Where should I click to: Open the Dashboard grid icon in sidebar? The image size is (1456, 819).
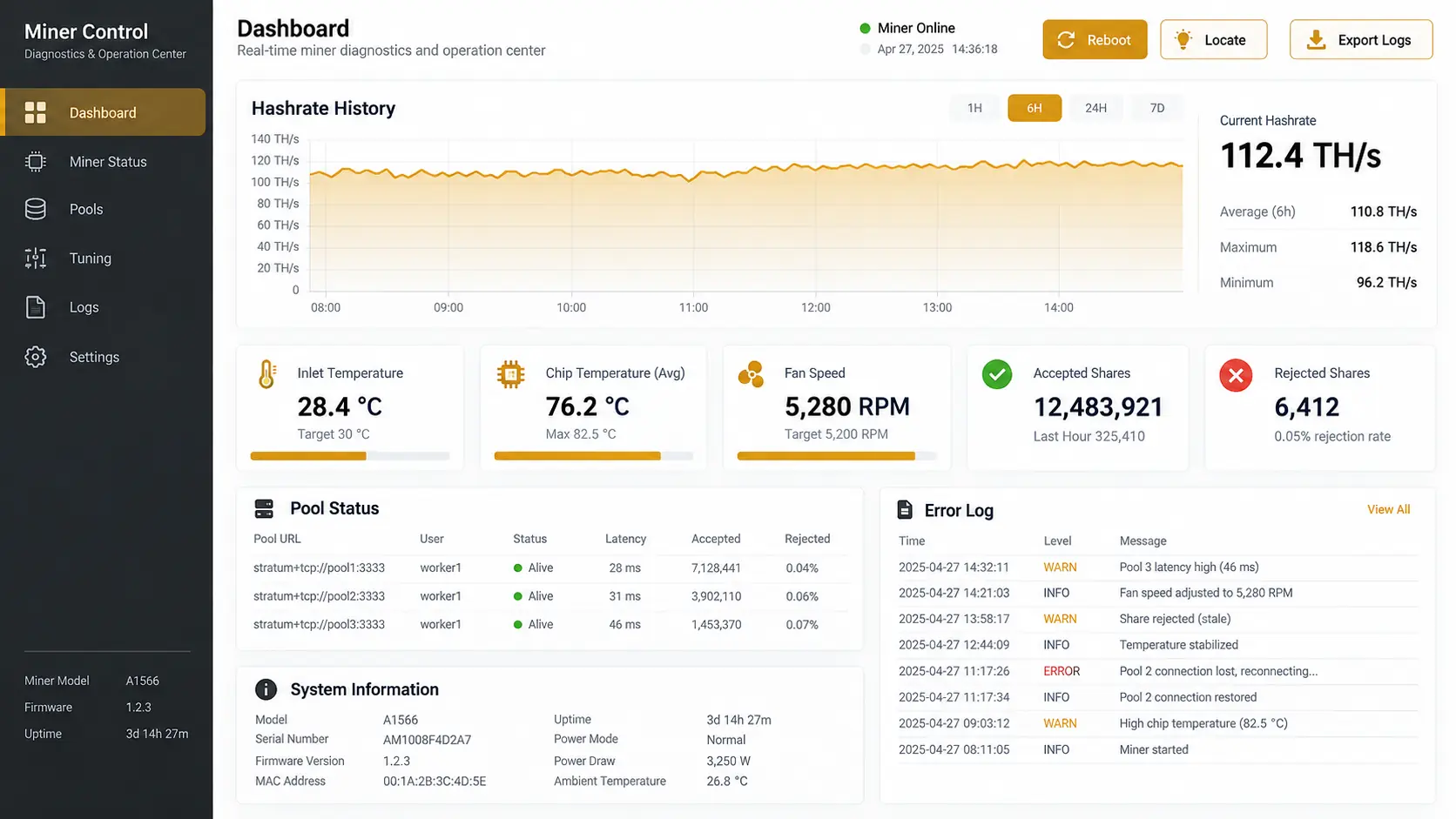coord(36,112)
